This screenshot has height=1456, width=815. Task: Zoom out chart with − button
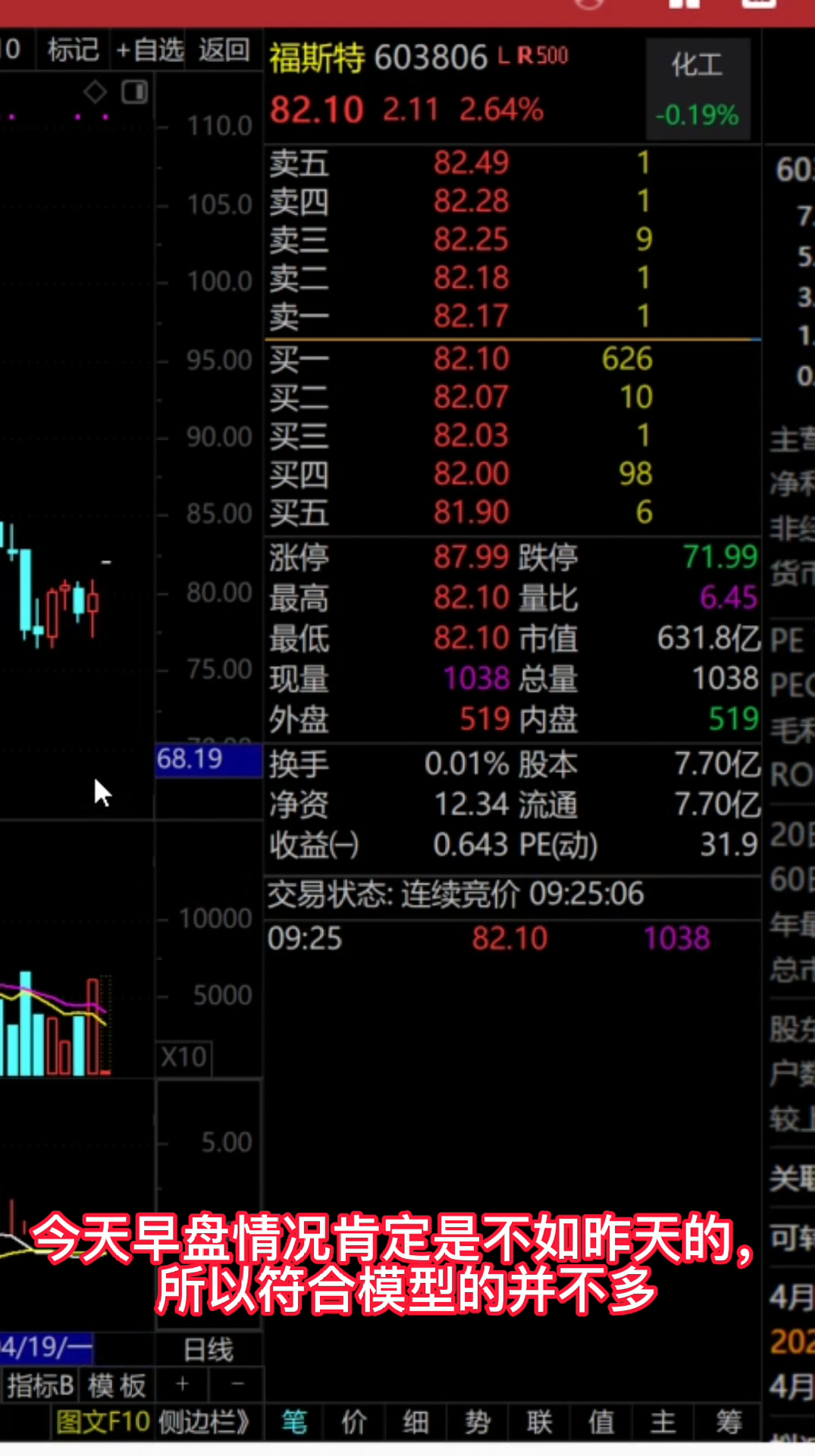point(237,1385)
